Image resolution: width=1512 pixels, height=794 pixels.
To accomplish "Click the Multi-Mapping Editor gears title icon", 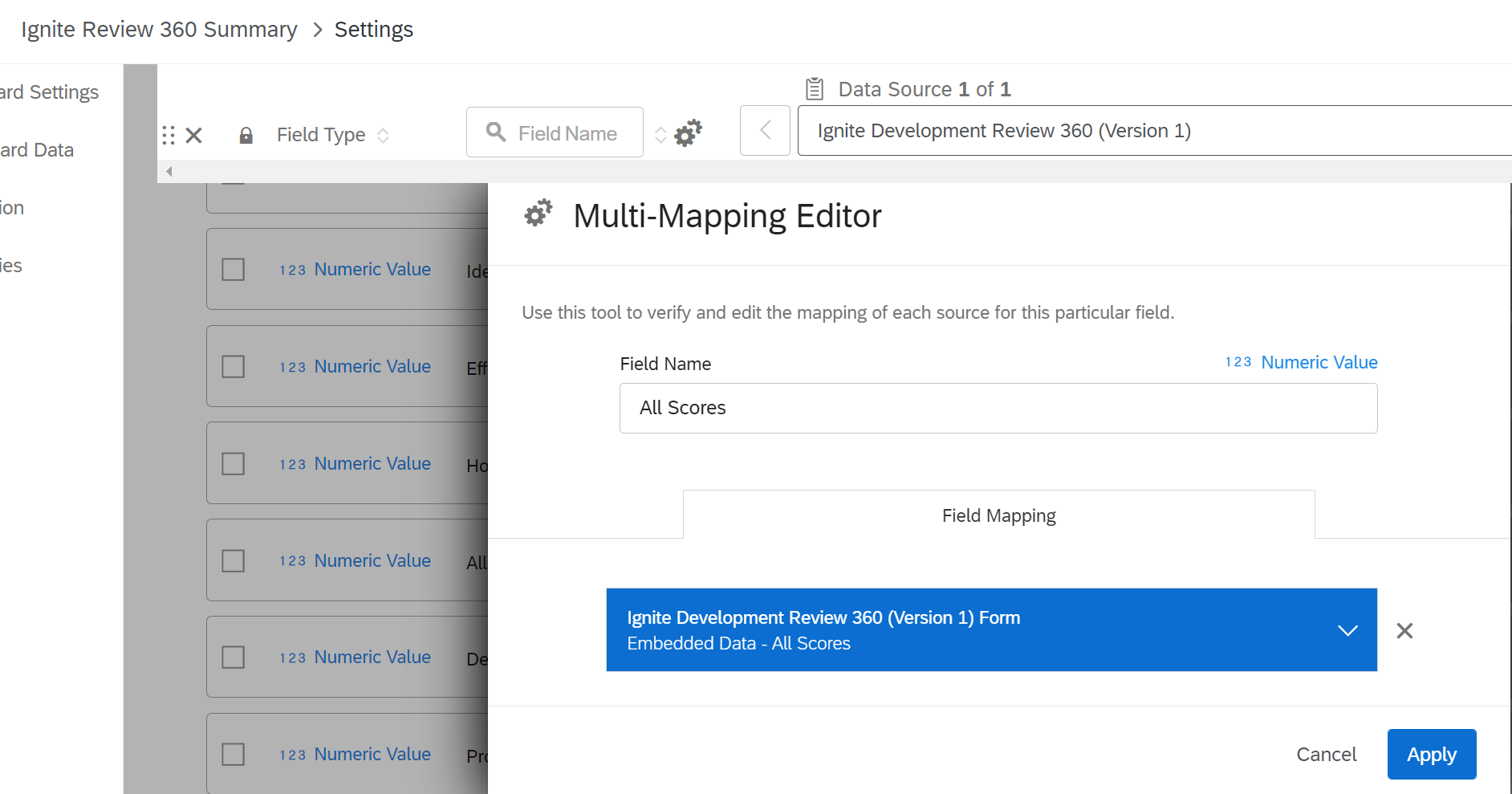I will [539, 214].
